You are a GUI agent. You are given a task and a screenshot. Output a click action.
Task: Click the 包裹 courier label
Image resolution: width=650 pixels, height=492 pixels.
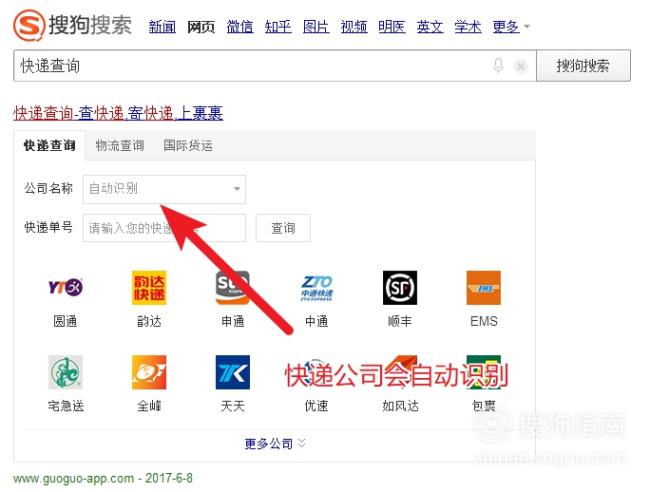484,405
